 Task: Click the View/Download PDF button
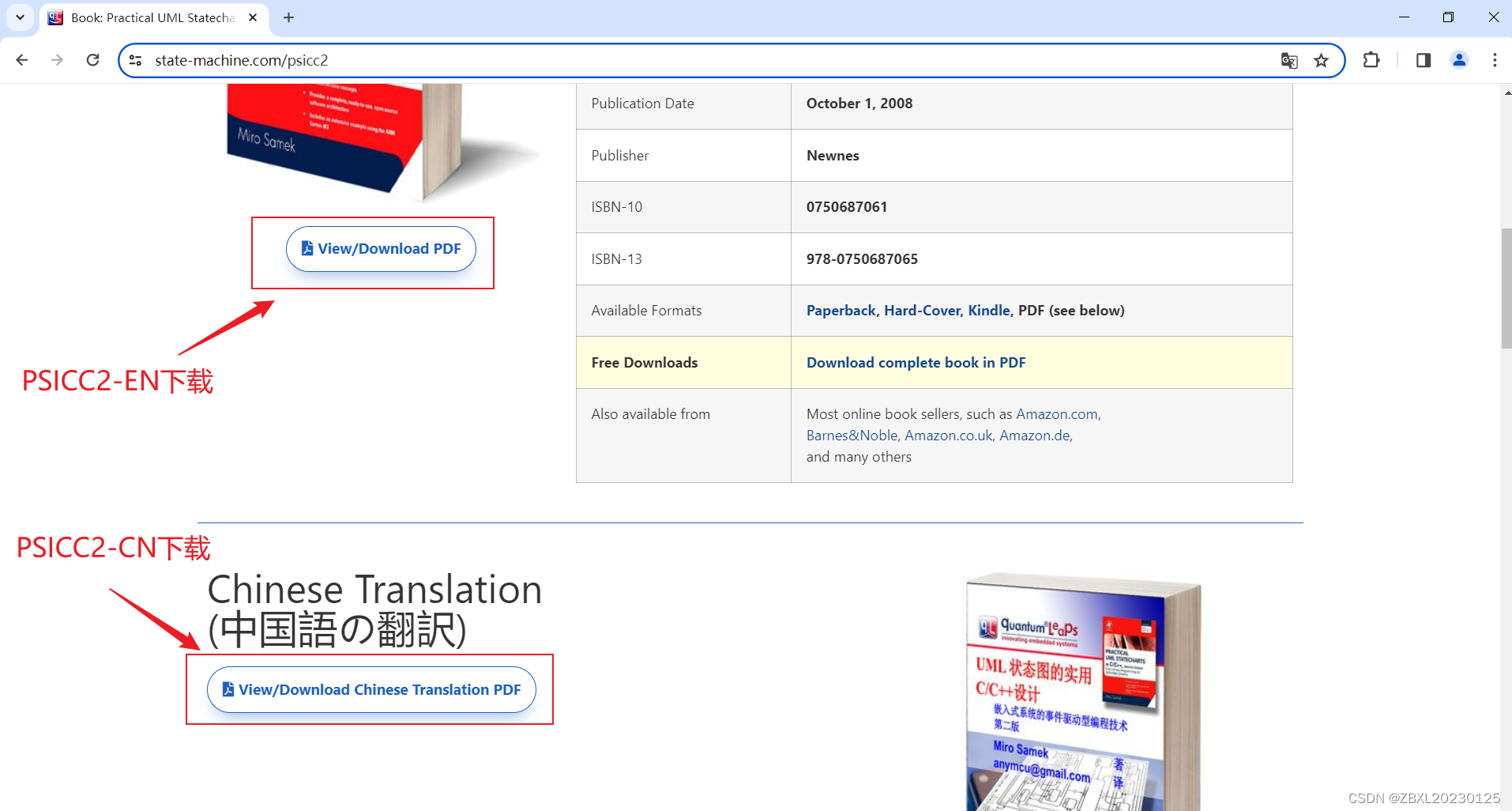[x=381, y=249]
